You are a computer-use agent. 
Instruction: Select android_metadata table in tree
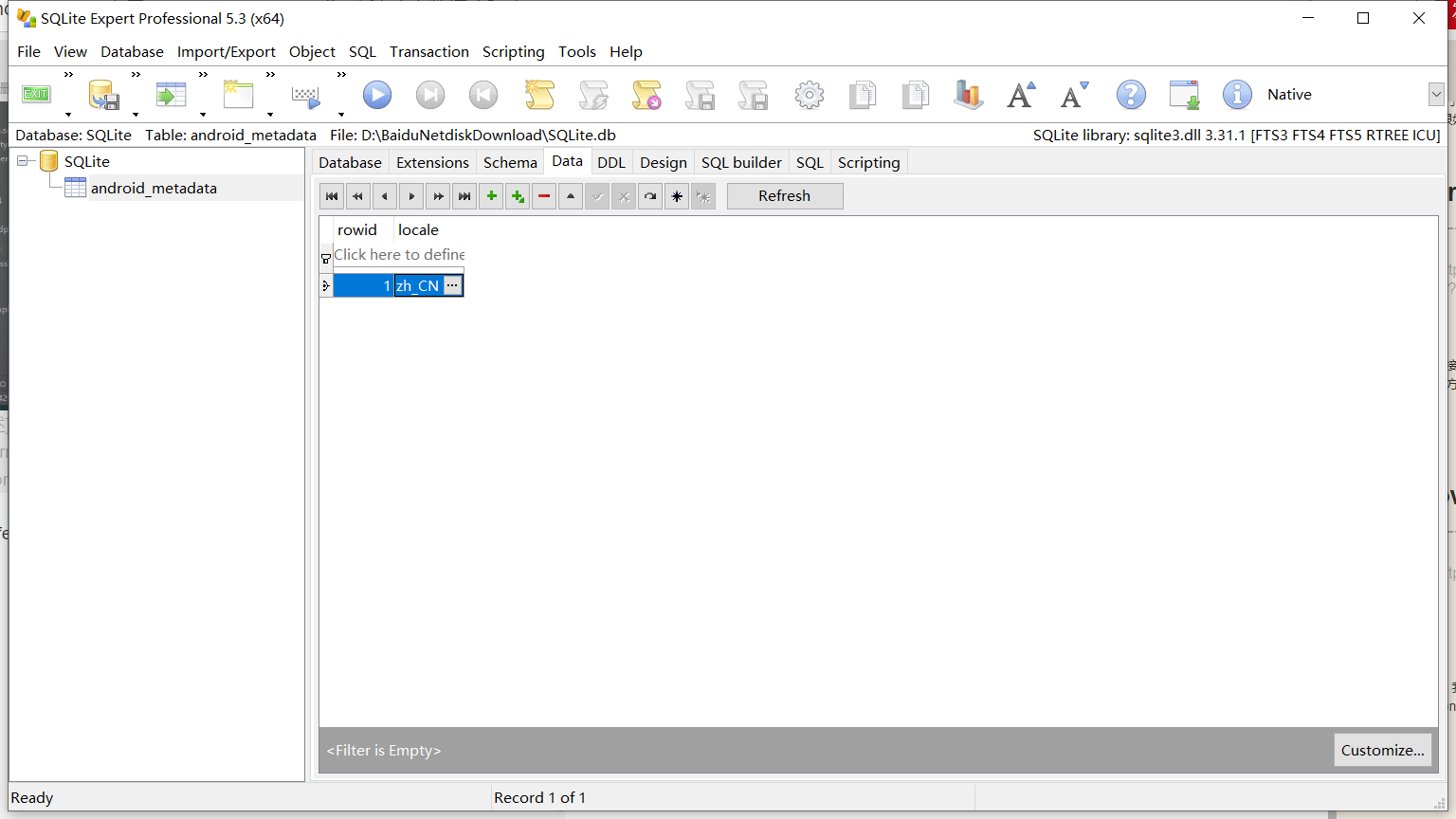tap(154, 188)
